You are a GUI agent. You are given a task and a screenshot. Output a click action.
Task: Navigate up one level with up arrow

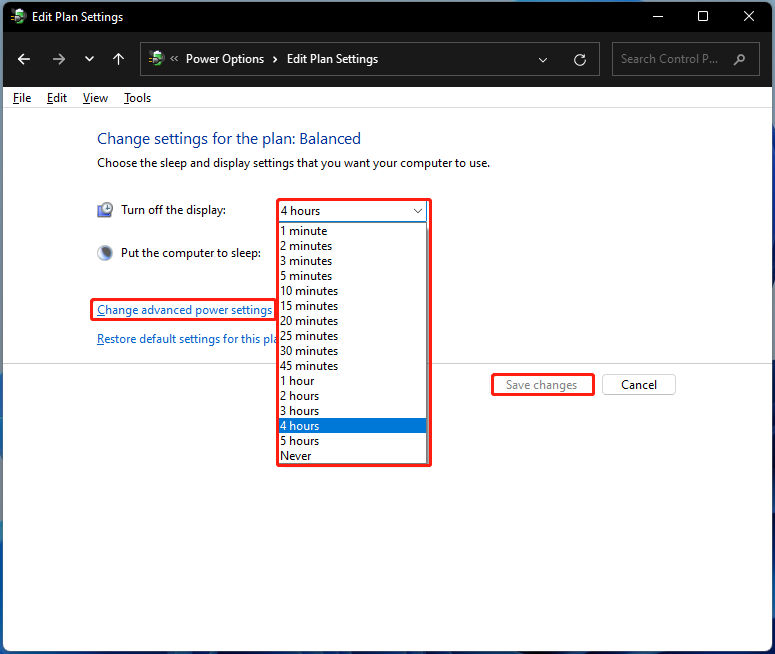[118, 59]
